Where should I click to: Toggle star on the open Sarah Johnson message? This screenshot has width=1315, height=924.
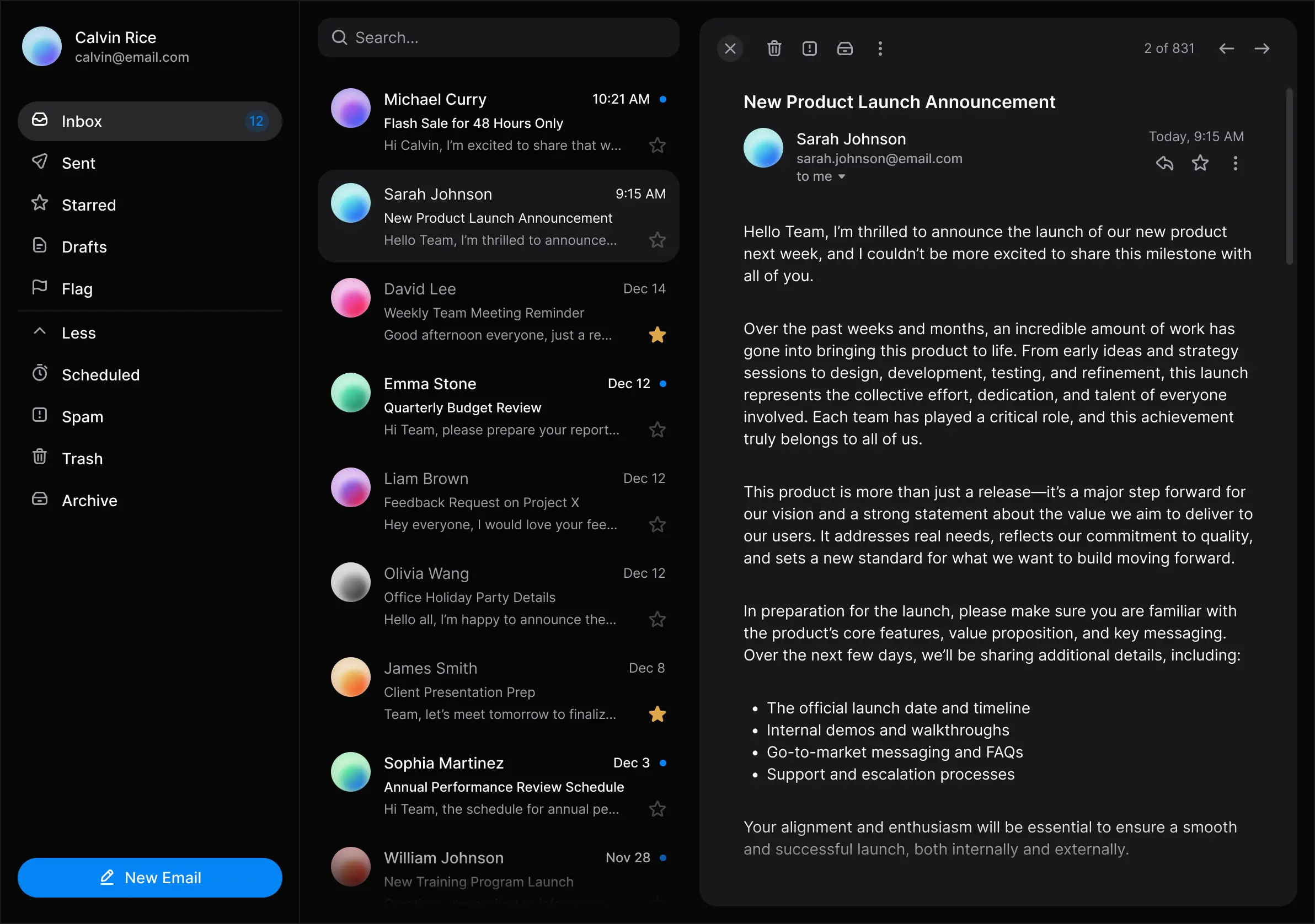(x=1200, y=164)
